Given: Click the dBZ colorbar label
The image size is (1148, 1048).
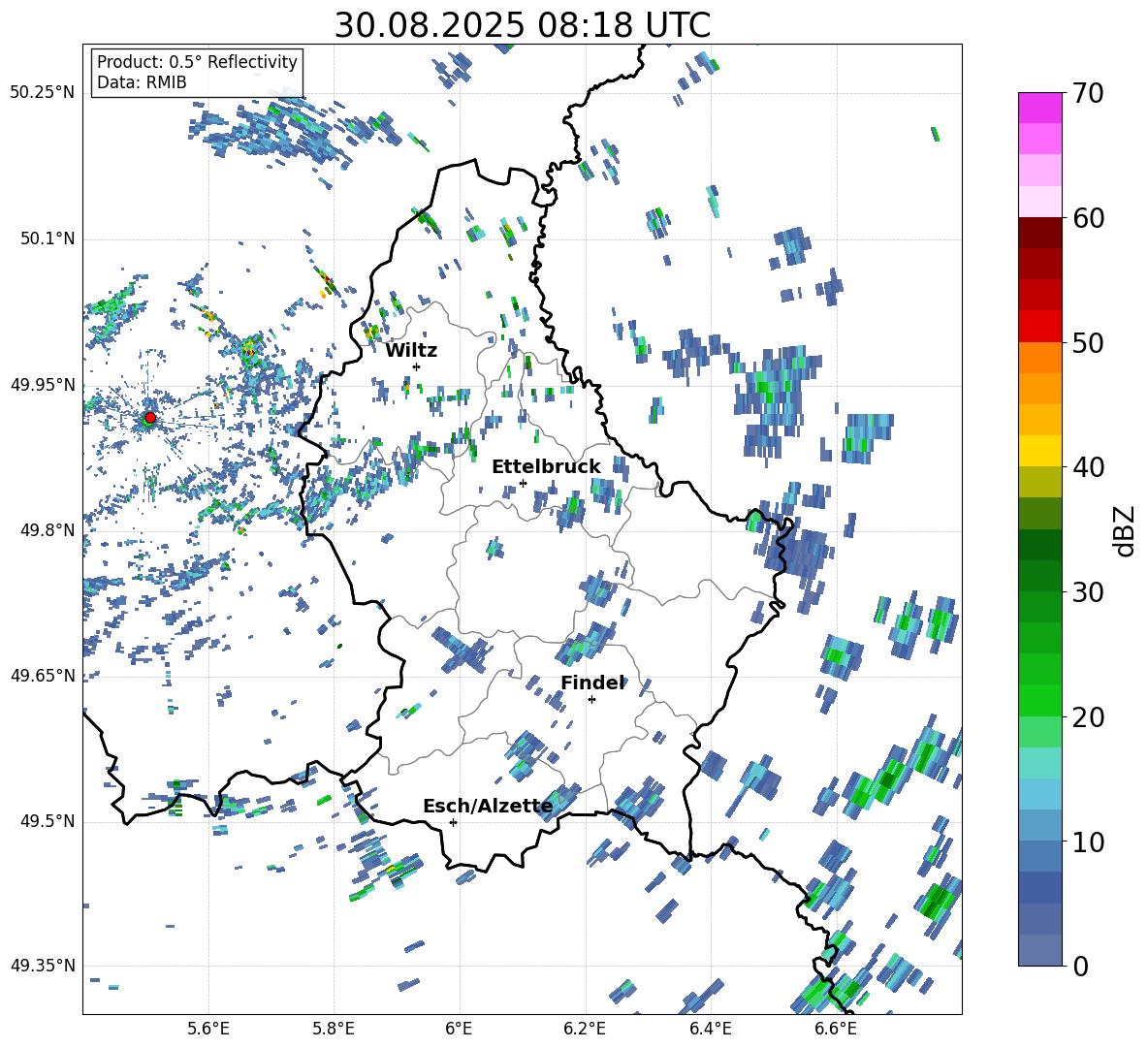Looking at the screenshot, I should coord(1126,530).
